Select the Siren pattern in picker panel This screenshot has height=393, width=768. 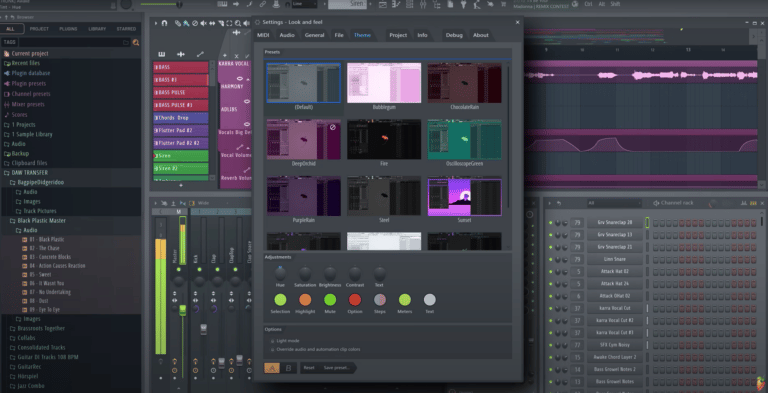tap(181, 156)
